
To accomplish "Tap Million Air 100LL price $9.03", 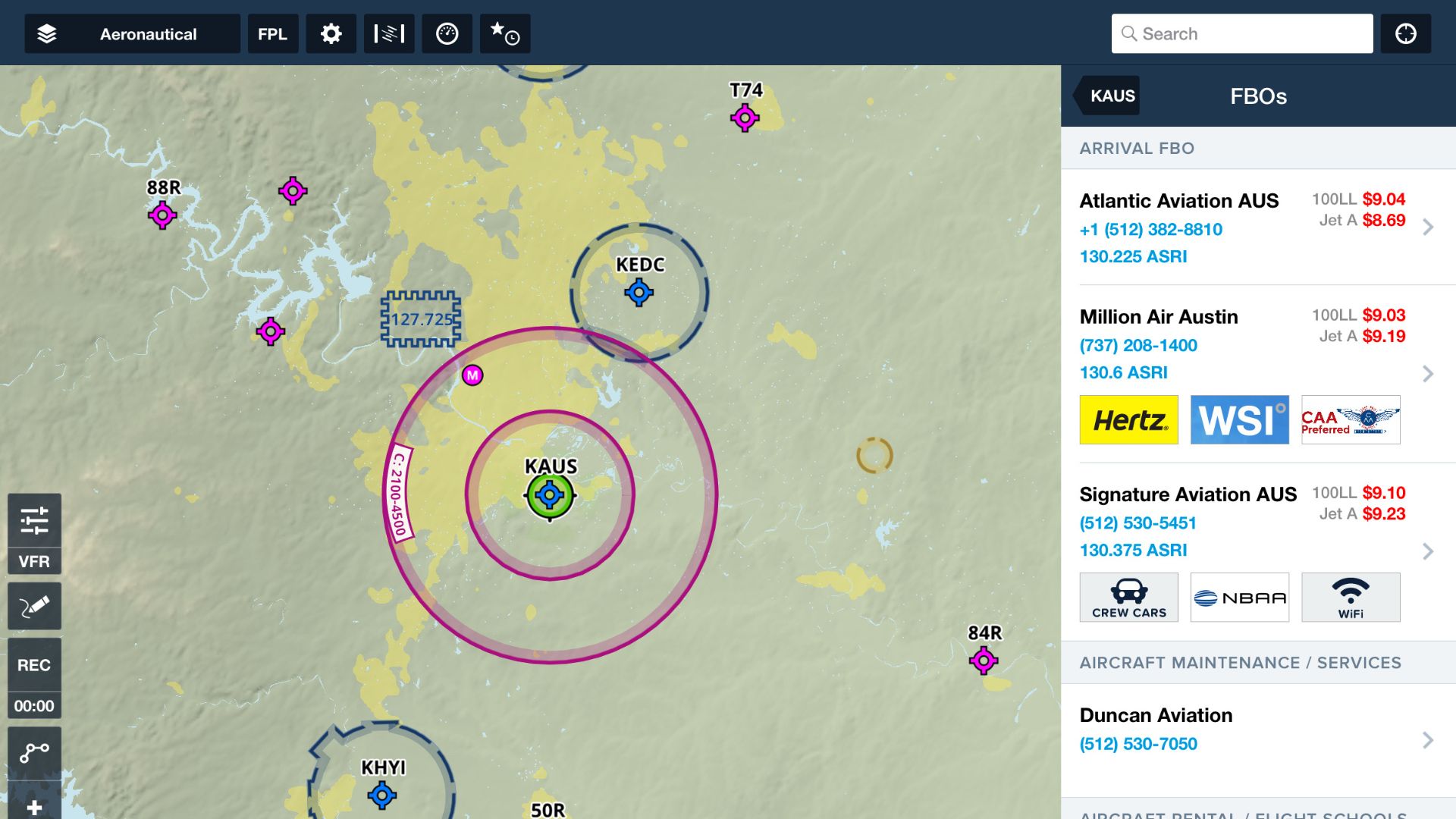I will click(1384, 315).
